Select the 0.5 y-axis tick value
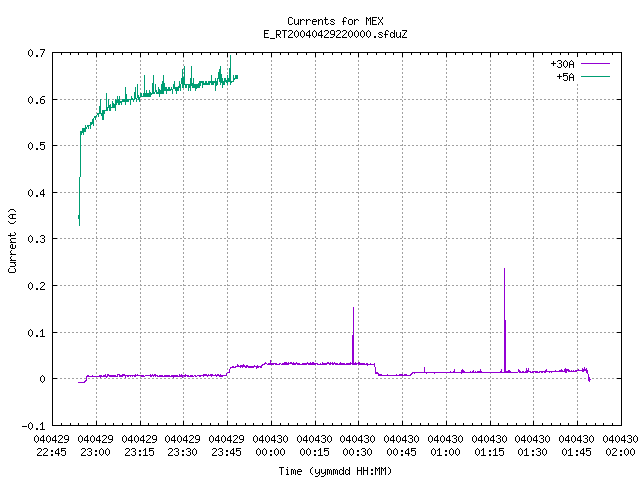 (x=36, y=146)
